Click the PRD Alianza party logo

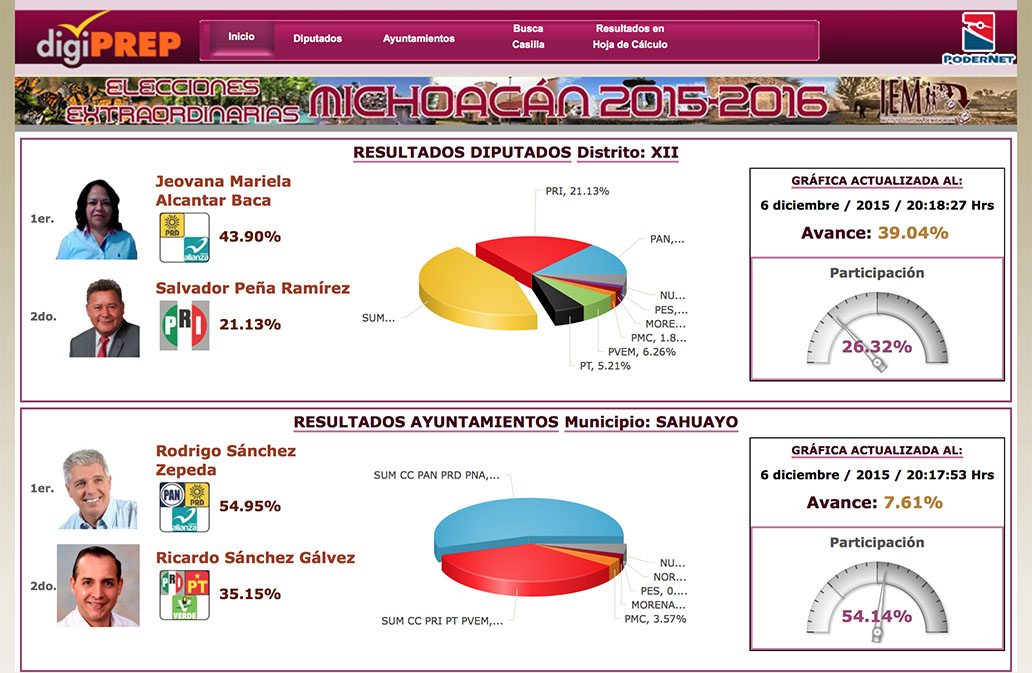point(184,237)
